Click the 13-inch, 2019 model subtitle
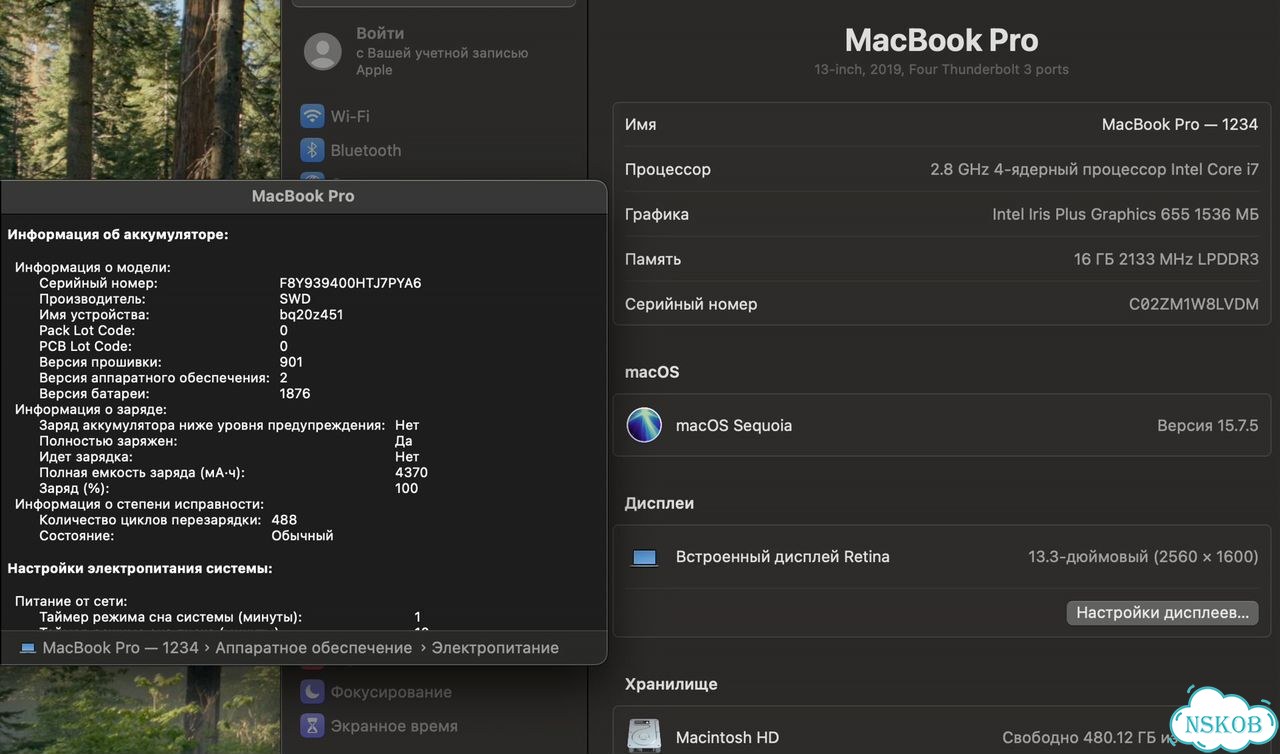 tap(941, 70)
